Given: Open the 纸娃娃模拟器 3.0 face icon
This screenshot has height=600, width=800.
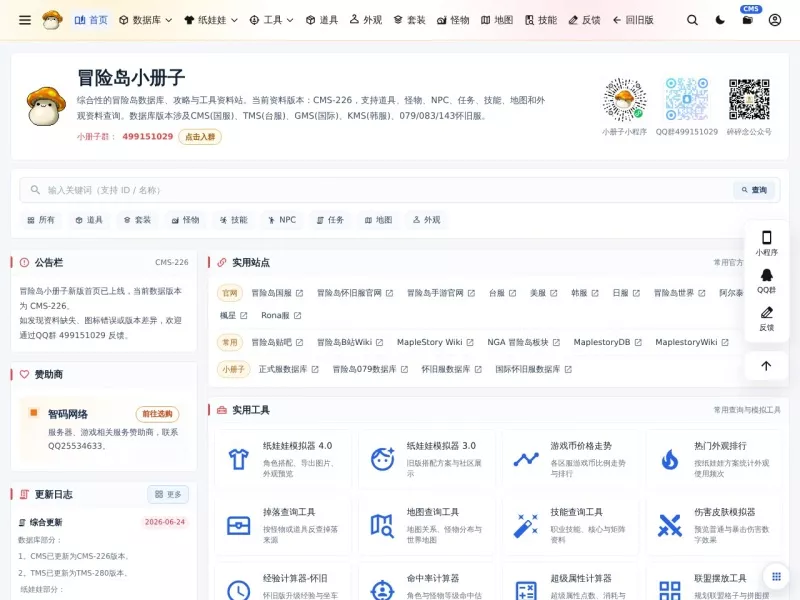Looking at the screenshot, I should pos(382,459).
